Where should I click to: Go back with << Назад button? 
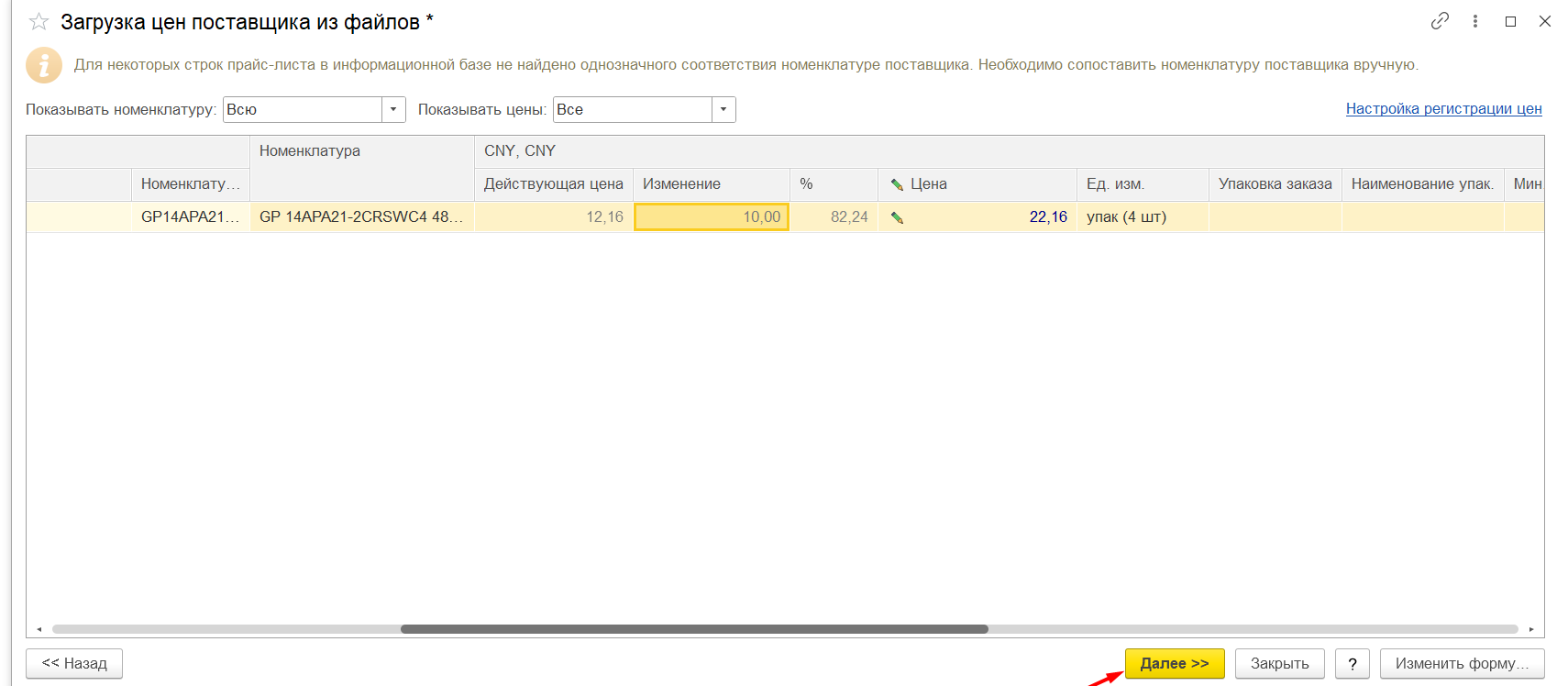(74, 663)
